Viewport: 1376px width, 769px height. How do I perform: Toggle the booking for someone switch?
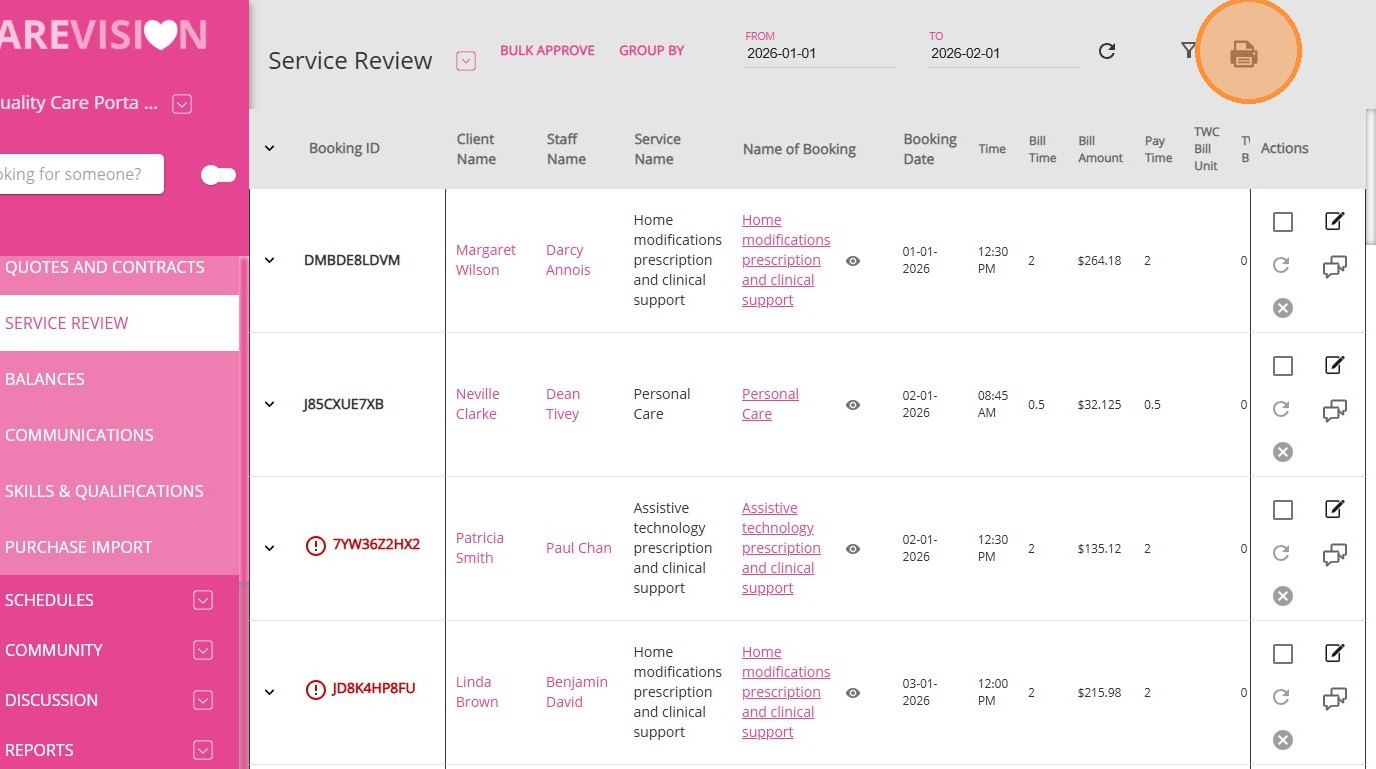click(218, 175)
